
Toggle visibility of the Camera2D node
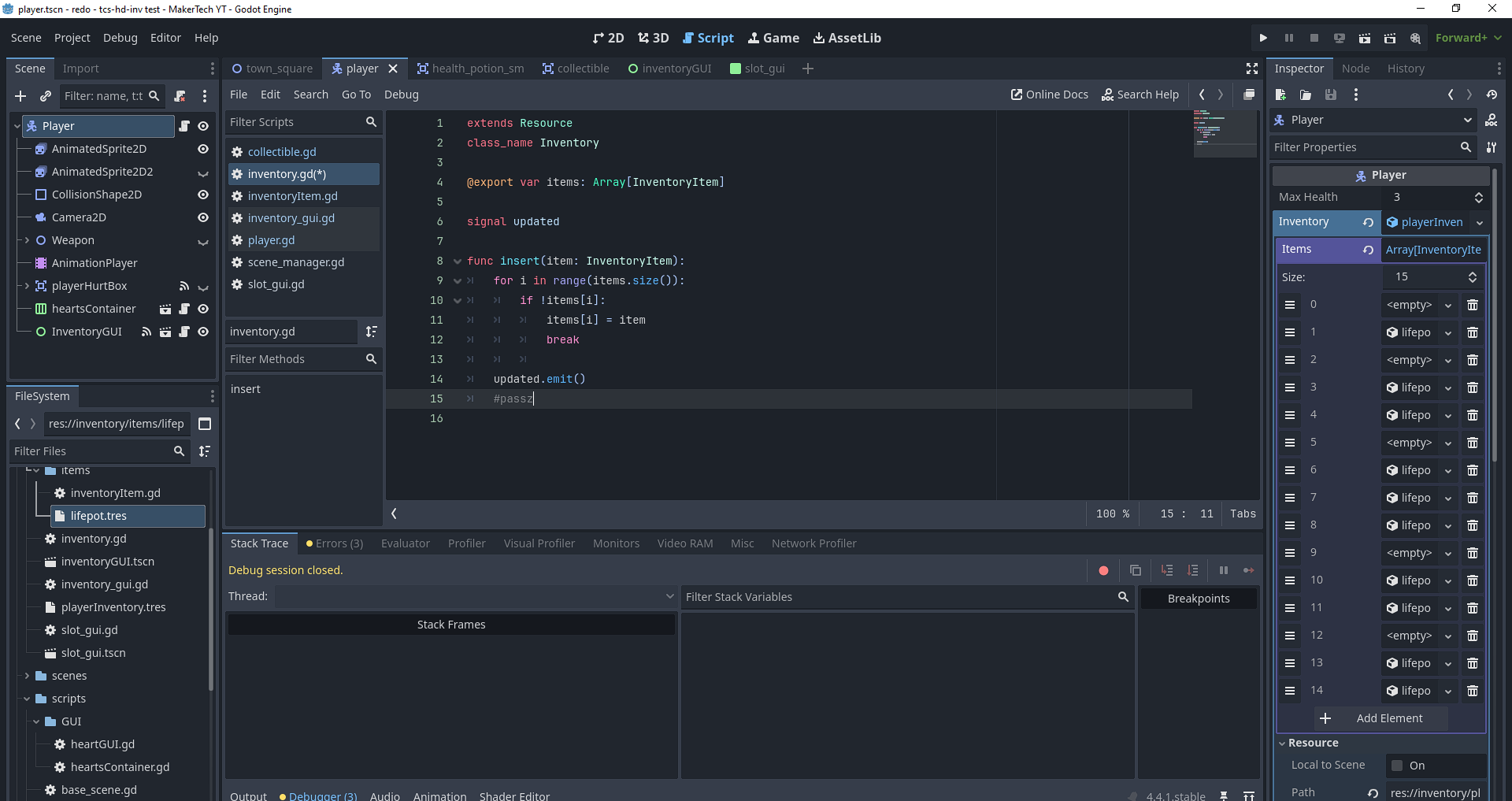[203, 217]
